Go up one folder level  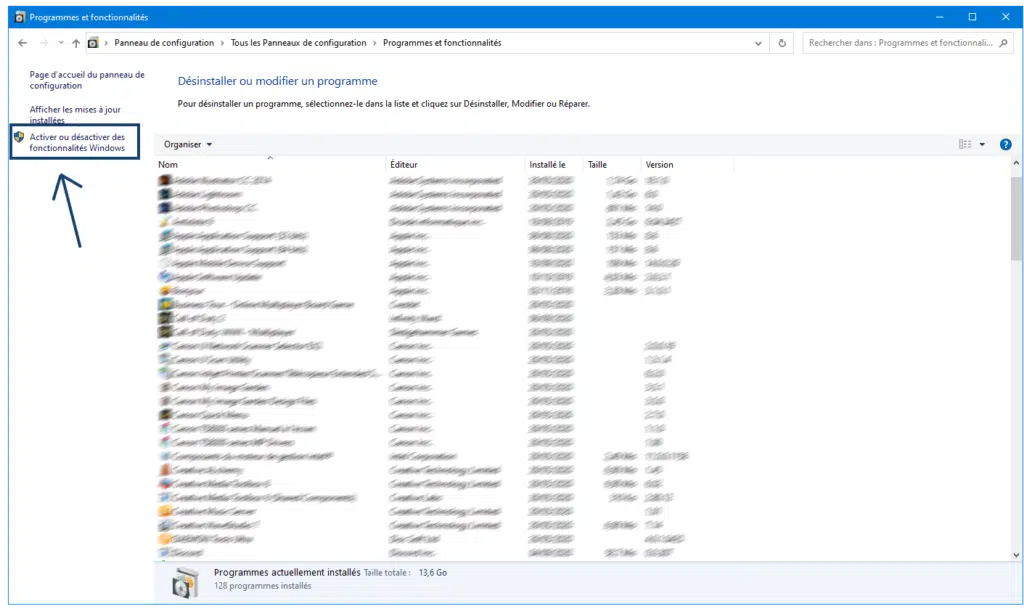click(76, 43)
